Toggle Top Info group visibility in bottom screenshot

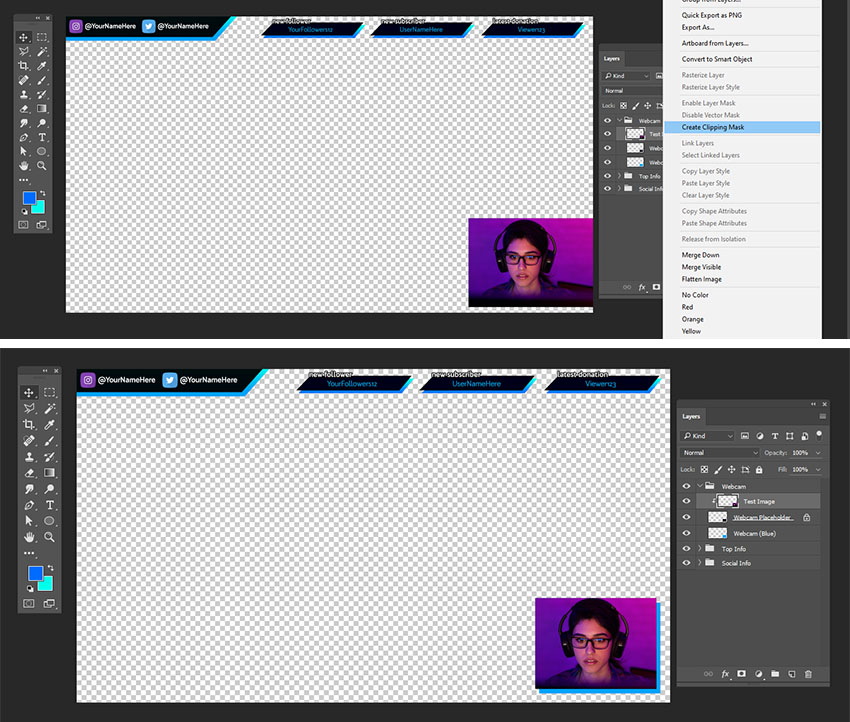pyautogui.click(x=686, y=549)
